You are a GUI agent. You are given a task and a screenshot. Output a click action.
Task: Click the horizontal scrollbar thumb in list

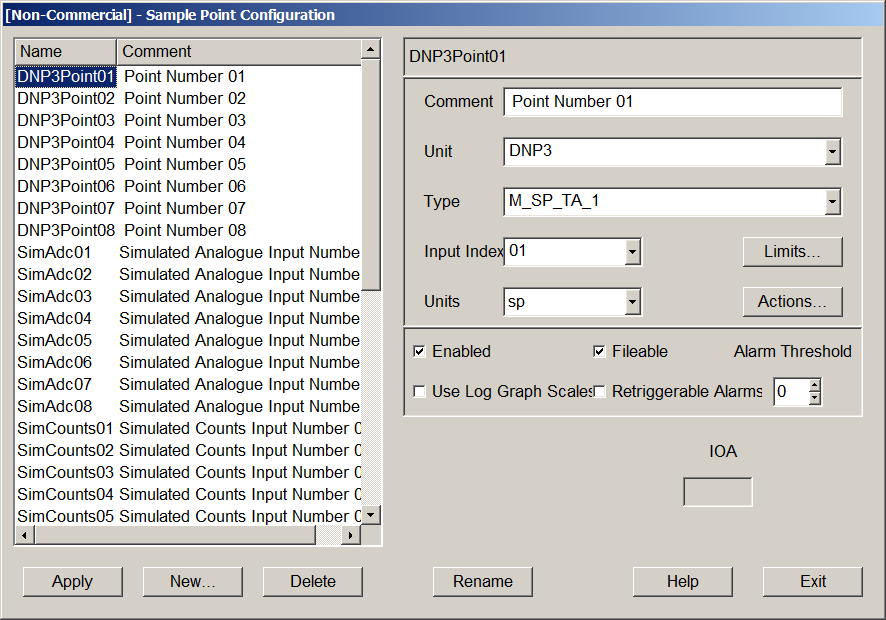(175, 535)
